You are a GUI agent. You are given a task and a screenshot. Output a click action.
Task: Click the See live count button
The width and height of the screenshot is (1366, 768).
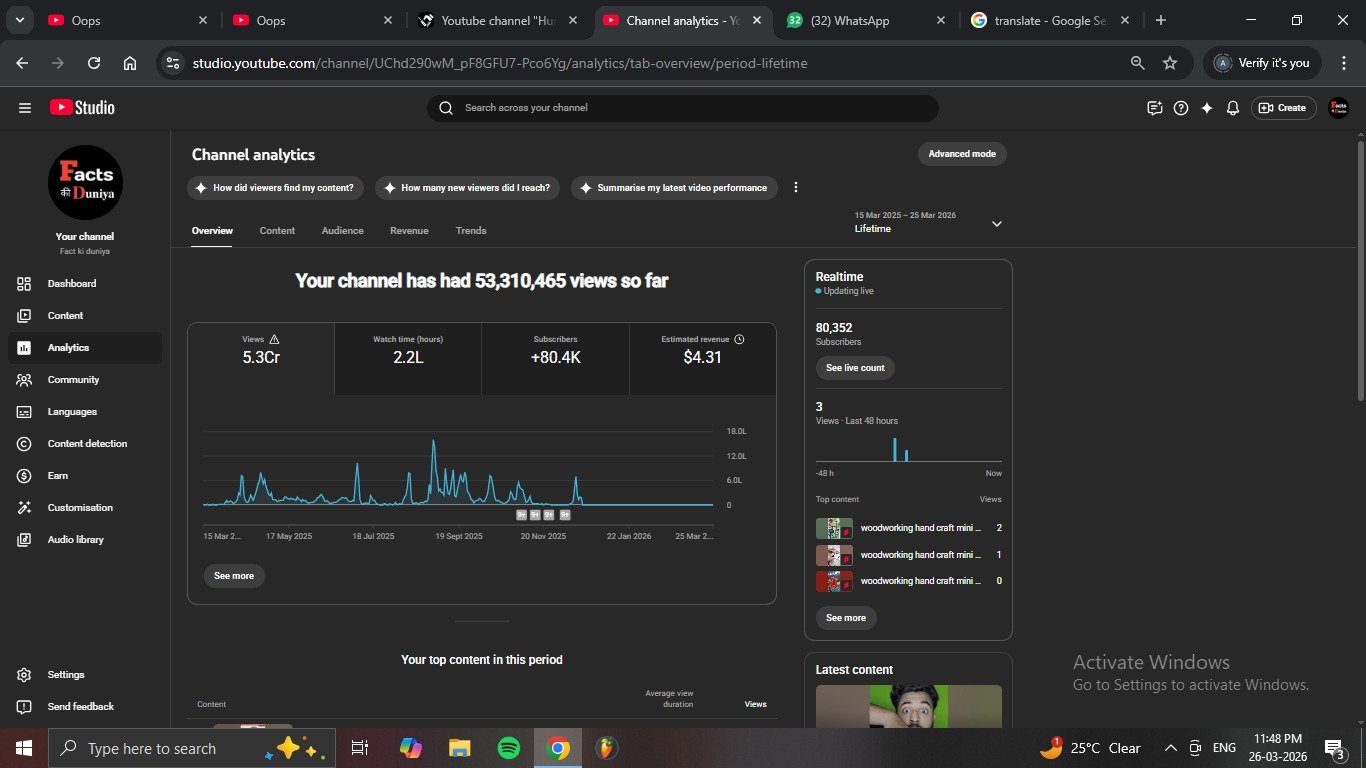click(855, 368)
